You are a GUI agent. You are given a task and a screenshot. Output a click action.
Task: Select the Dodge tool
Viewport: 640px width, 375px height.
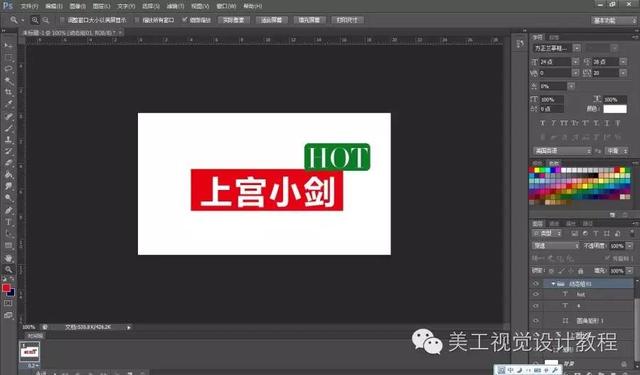(x=8, y=198)
